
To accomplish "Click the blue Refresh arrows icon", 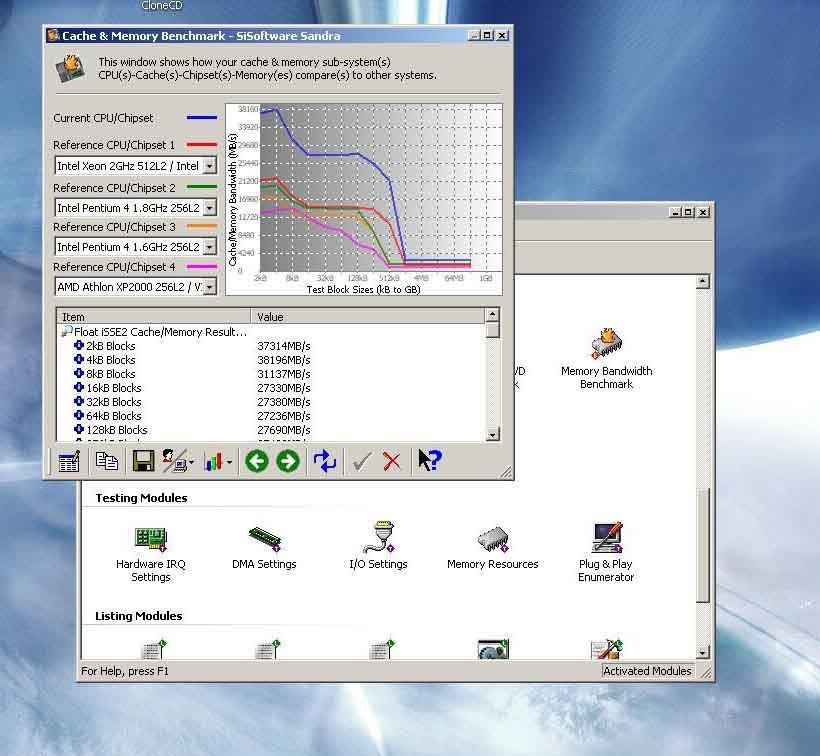I will [x=325, y=462].
